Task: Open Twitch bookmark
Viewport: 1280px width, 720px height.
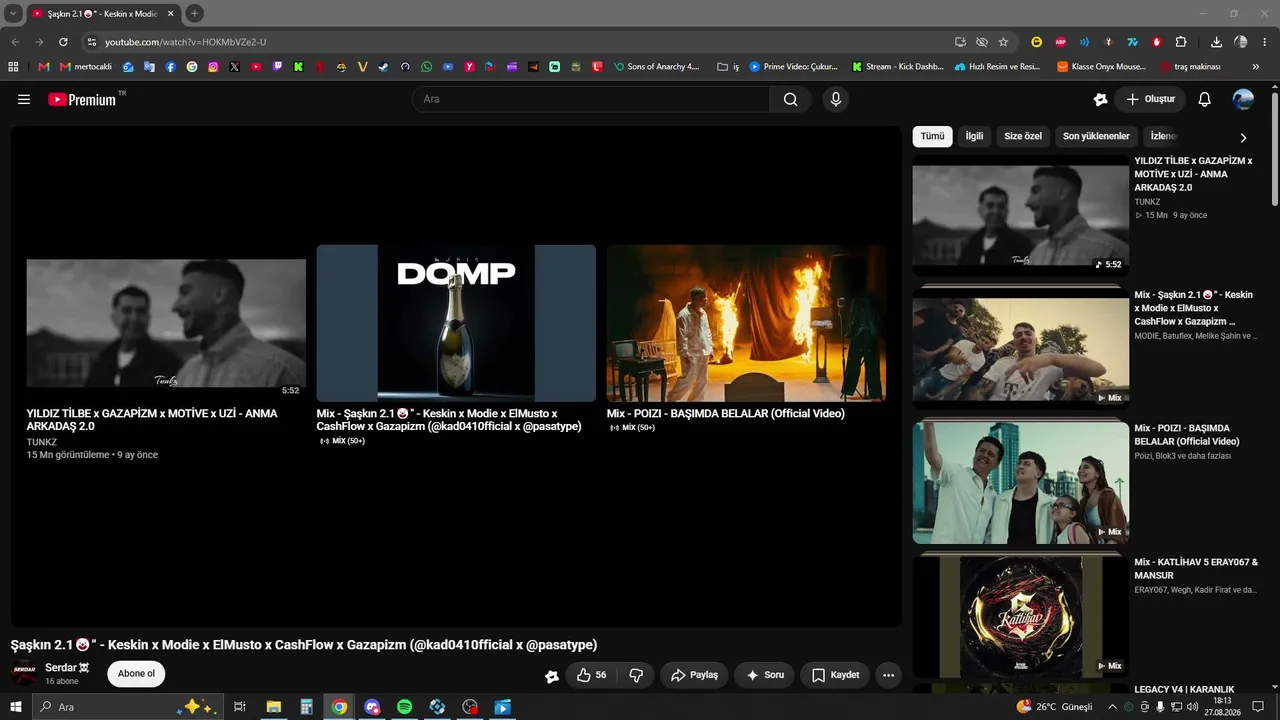Action: 277,67
